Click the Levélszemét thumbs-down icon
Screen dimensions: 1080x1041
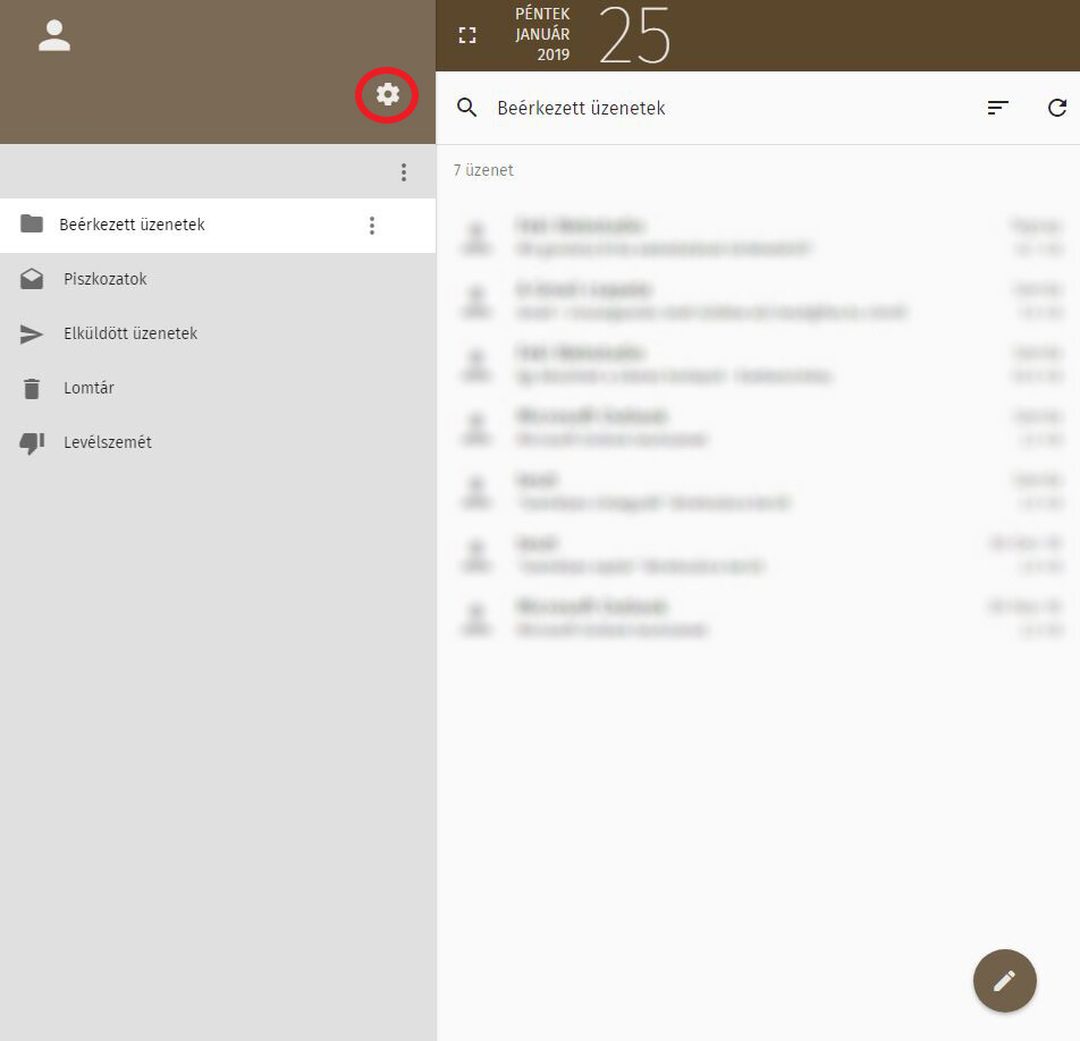point(32,443)
